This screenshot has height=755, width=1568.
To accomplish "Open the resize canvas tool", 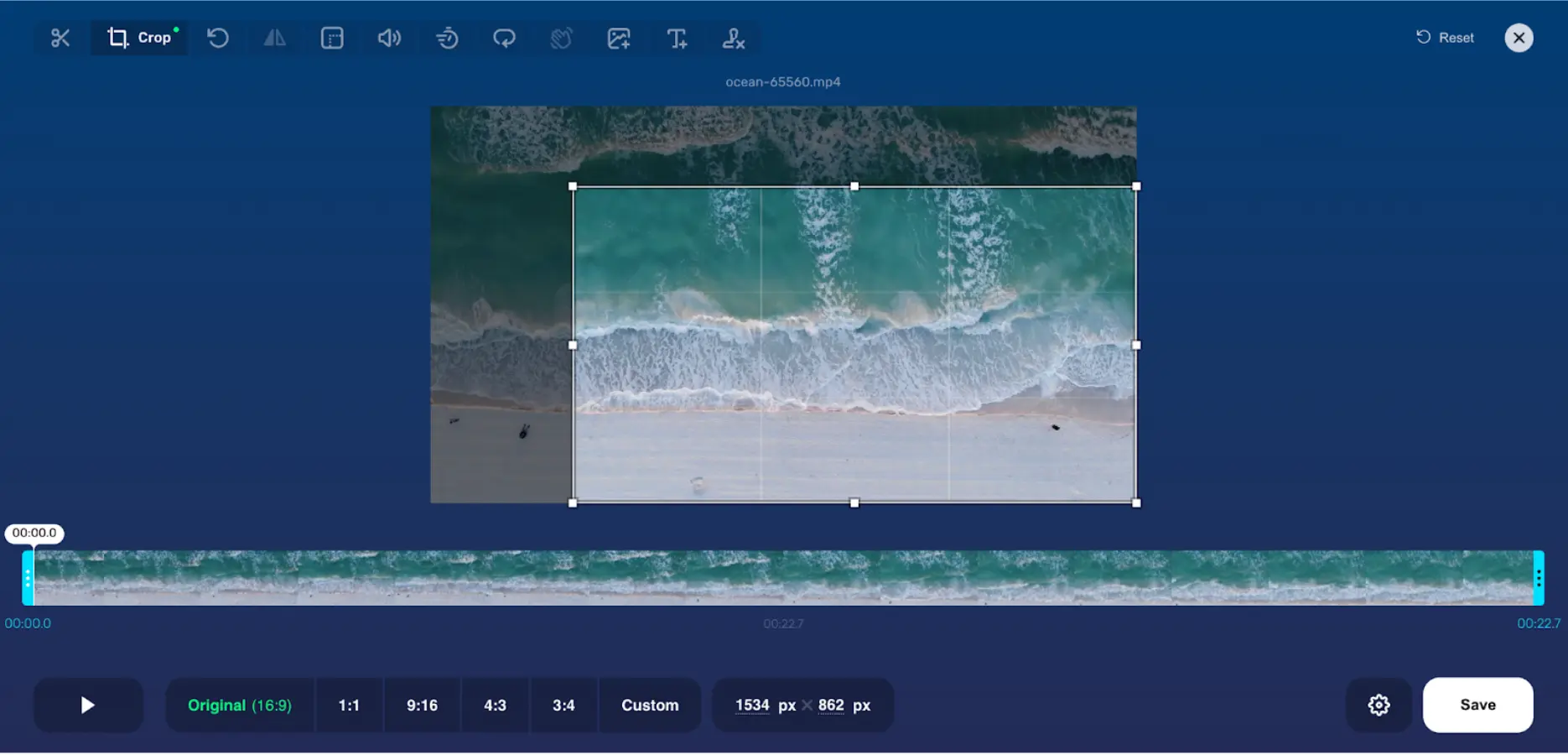I will click(332, 38).
